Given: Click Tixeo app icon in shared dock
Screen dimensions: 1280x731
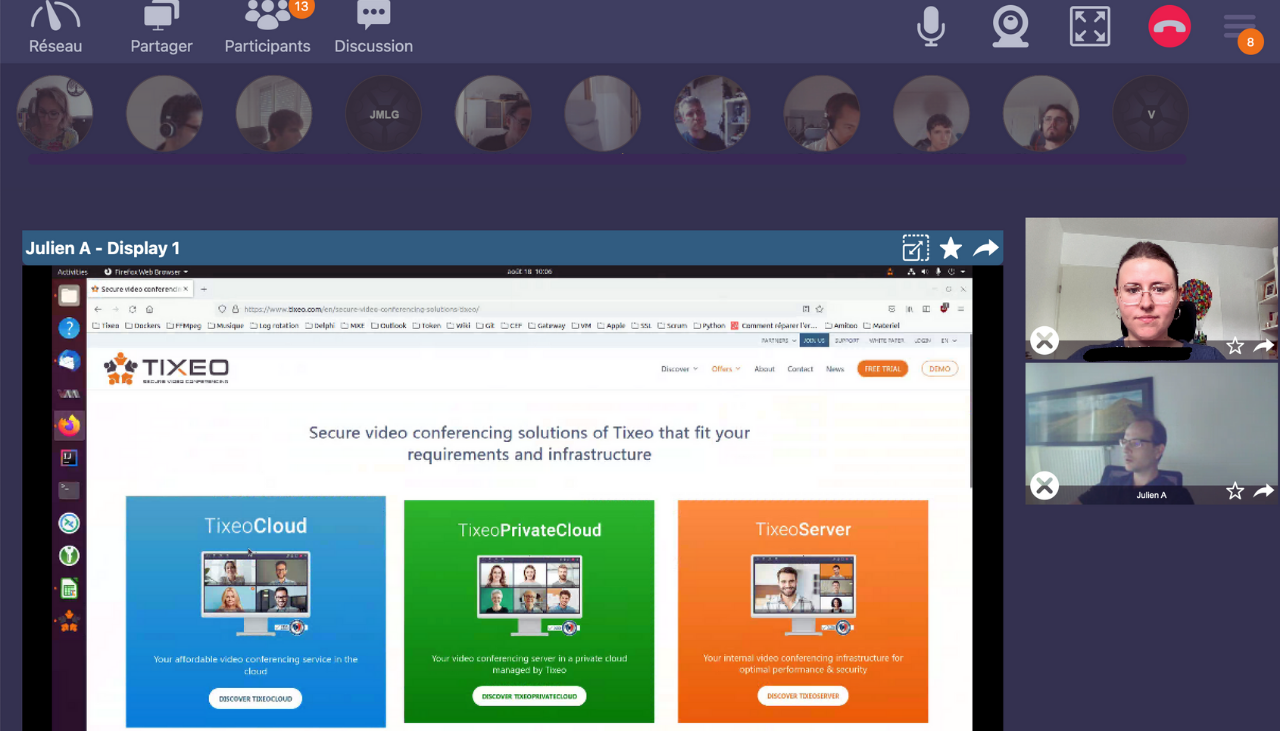Looking at the screenshot, I should coord(69,621).
